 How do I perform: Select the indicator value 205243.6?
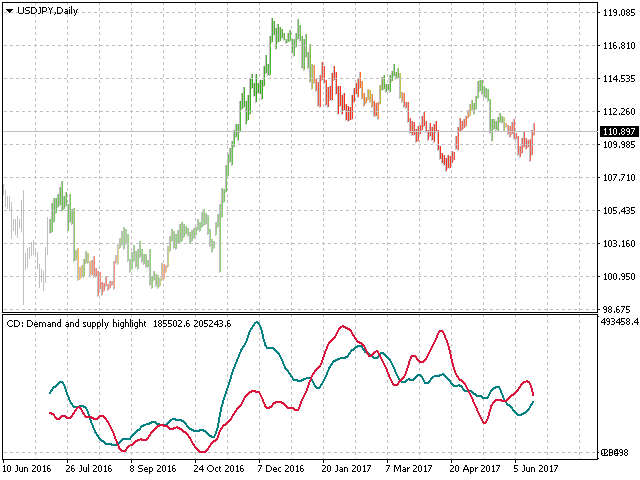tap(213, 324)
